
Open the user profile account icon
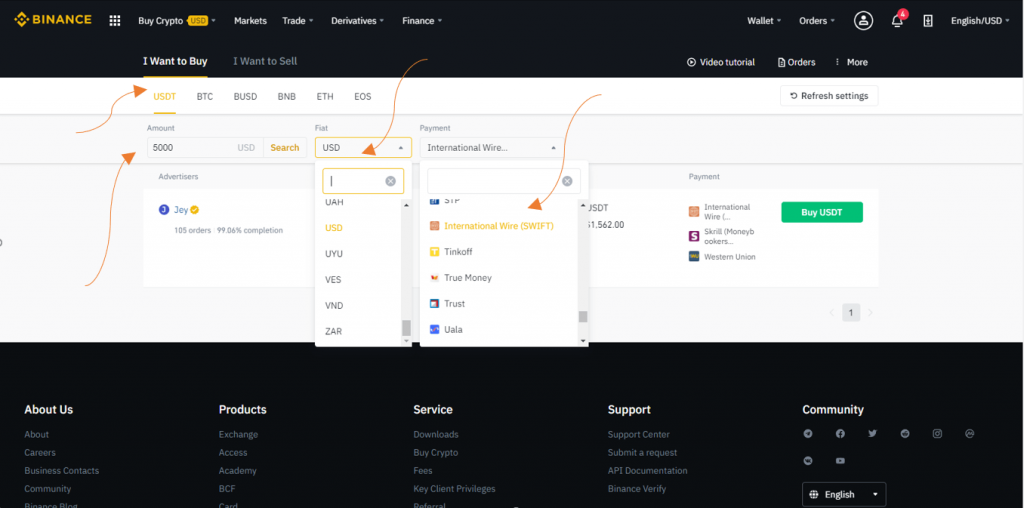tap(863, 21)
